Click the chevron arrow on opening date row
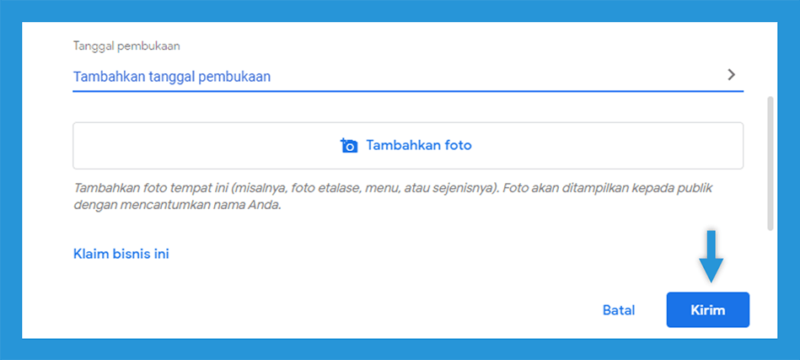The height and width of the screenshot is (360, 800). pyautogui.click(x=732, y=75)
